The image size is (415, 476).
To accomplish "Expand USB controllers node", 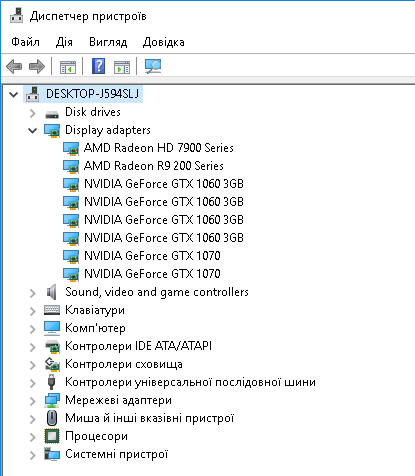I will pos(33,383).
